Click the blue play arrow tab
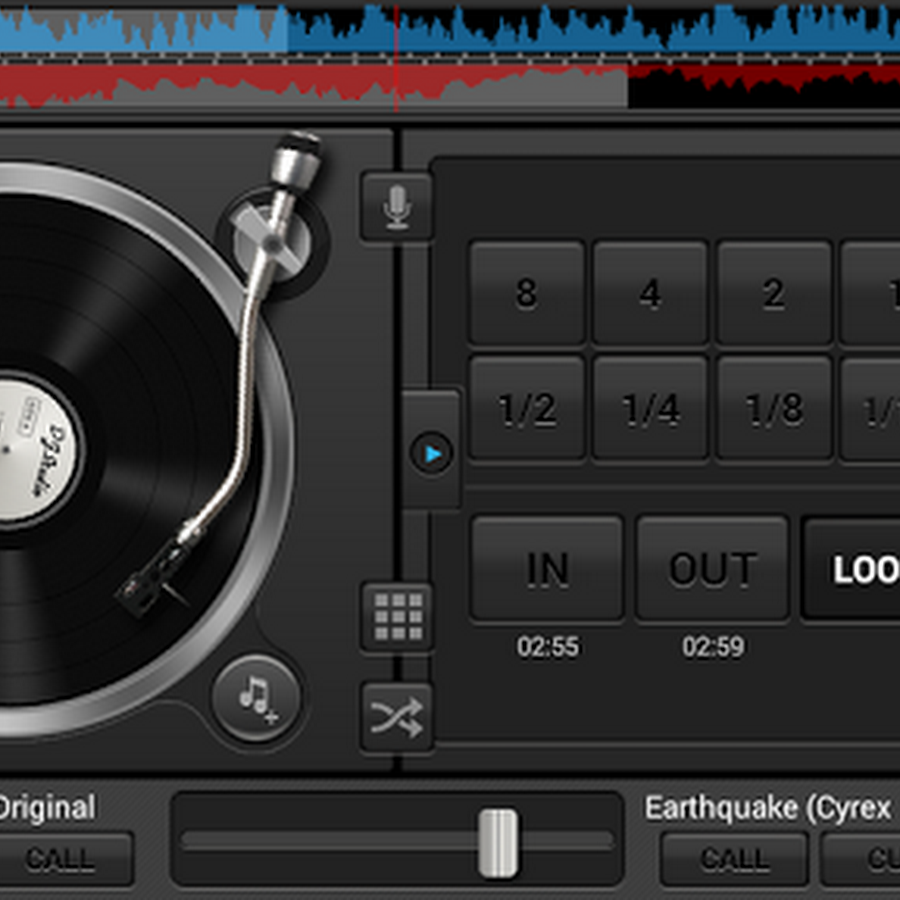This screenshot has width=900, height=900. click(x=432, y=453)
